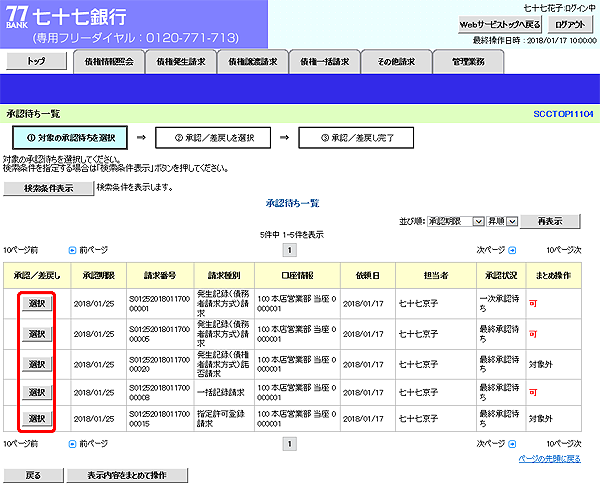
Task: Click next page arrow icon below table
Action: [x=512, y=444]
